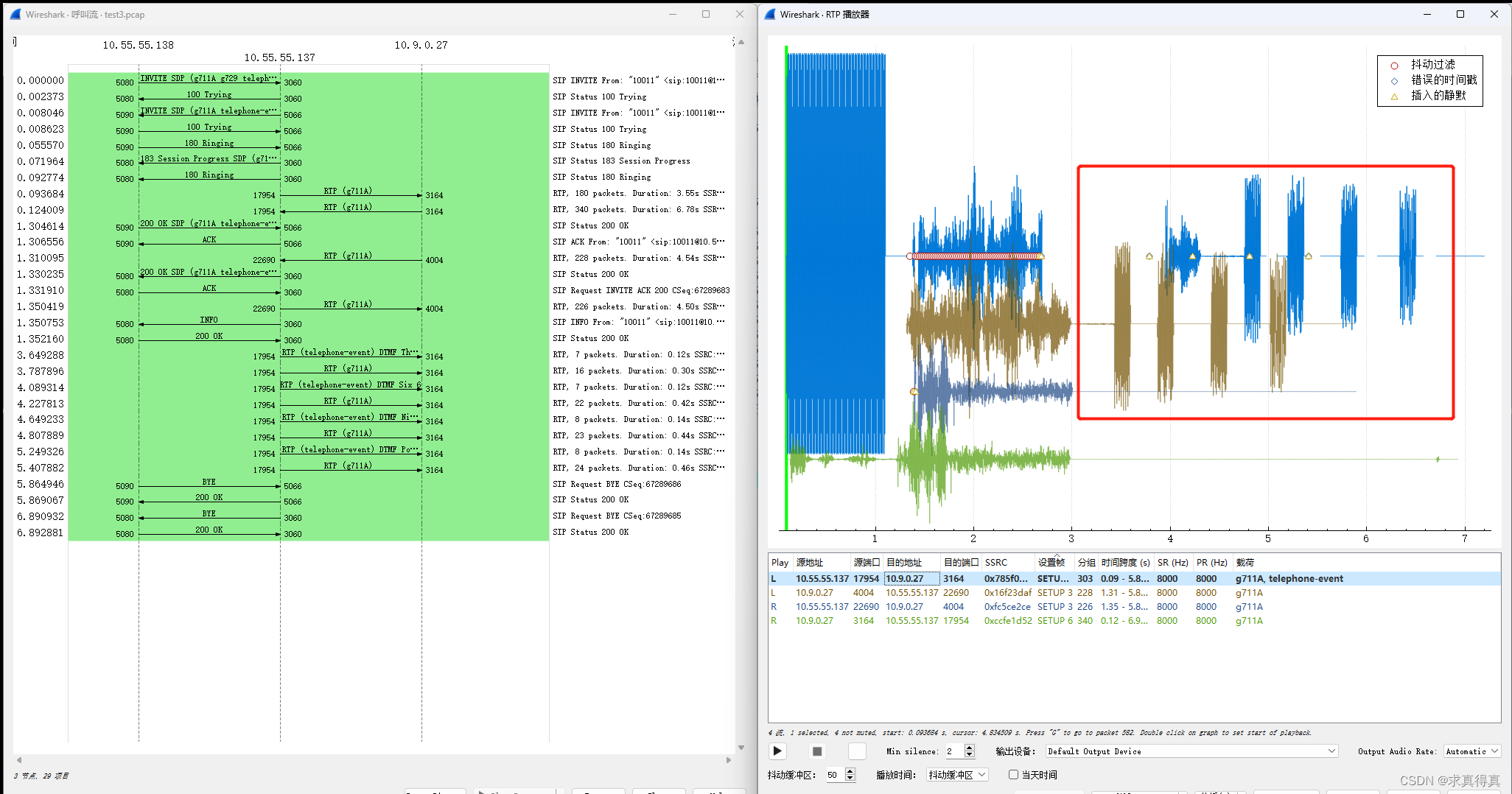Click the 错误的时间戳 blue diamond legend marker

point(1394,80)
